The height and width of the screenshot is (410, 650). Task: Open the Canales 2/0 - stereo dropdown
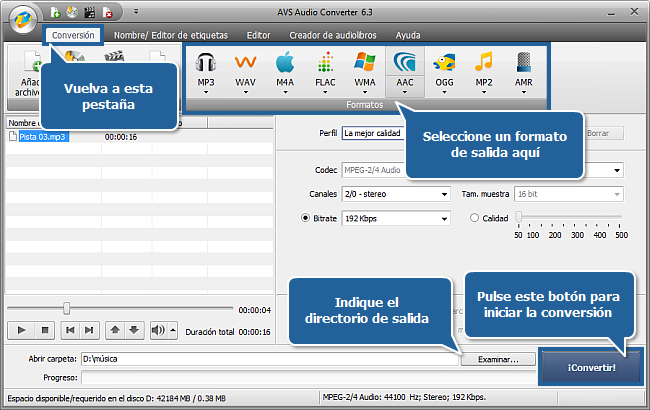396,193
